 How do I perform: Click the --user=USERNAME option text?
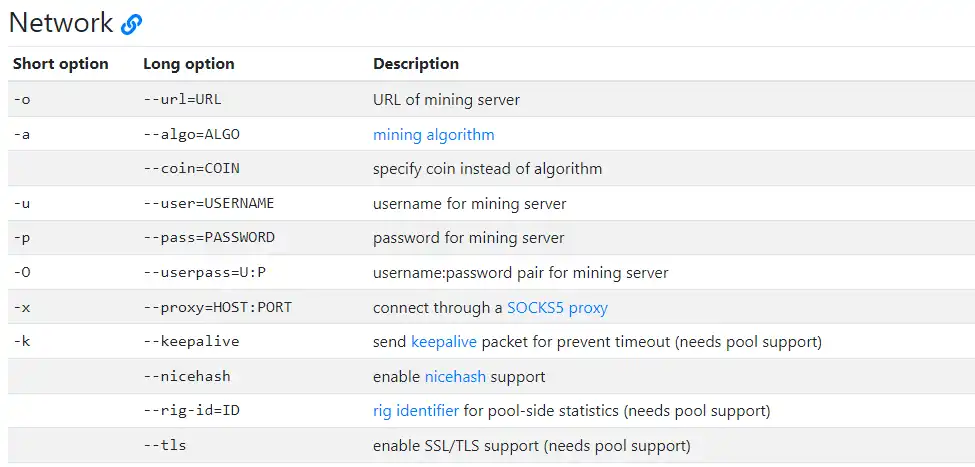[208, 203]
